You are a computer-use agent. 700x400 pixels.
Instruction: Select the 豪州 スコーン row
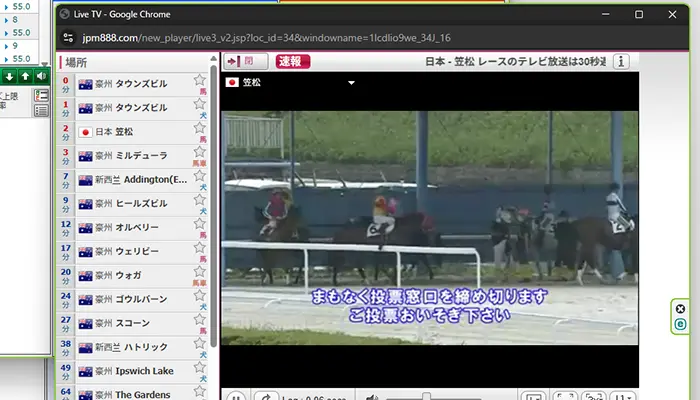tap(133, 323)
